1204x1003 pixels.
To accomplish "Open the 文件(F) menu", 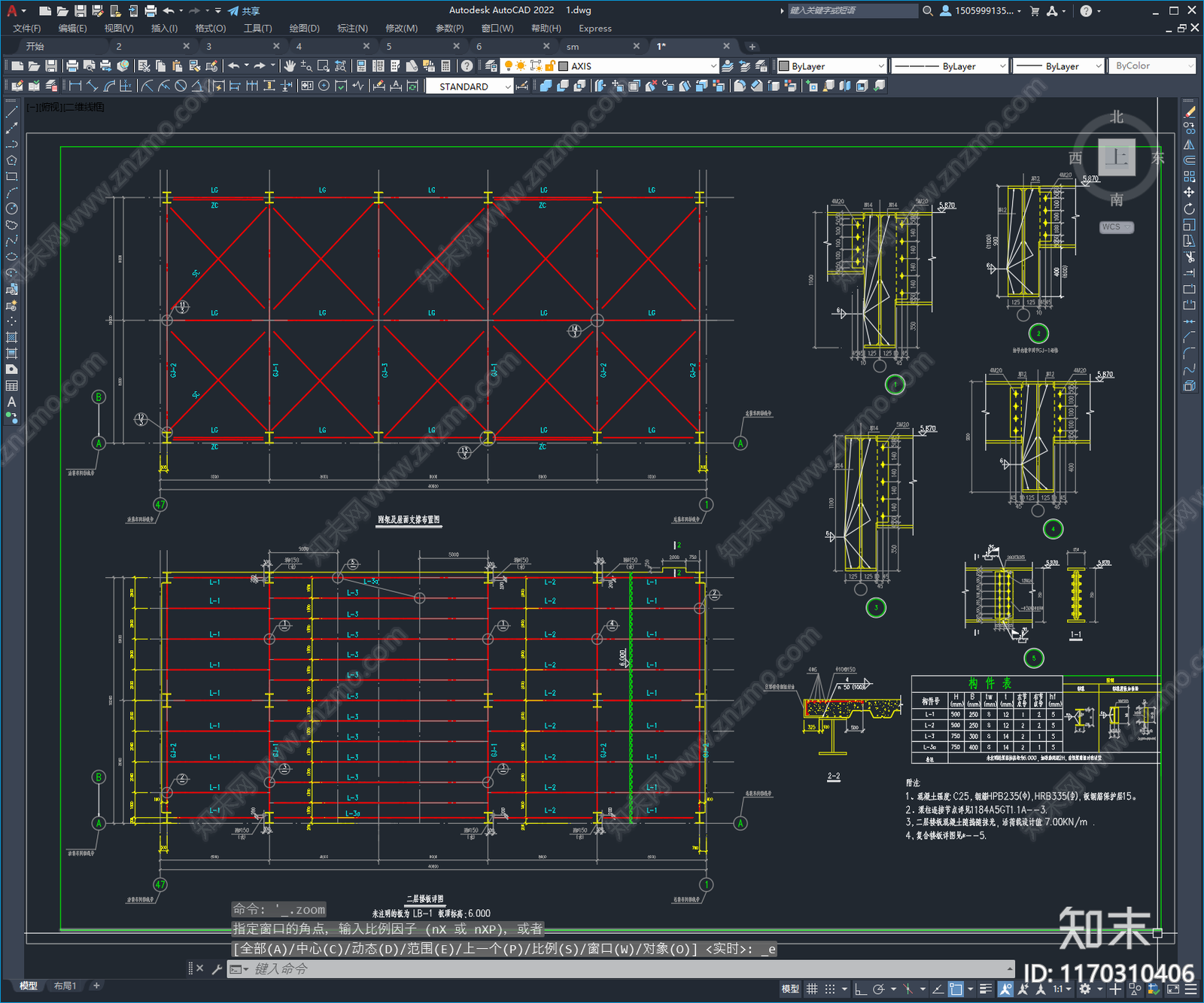I will coord(27,28).
